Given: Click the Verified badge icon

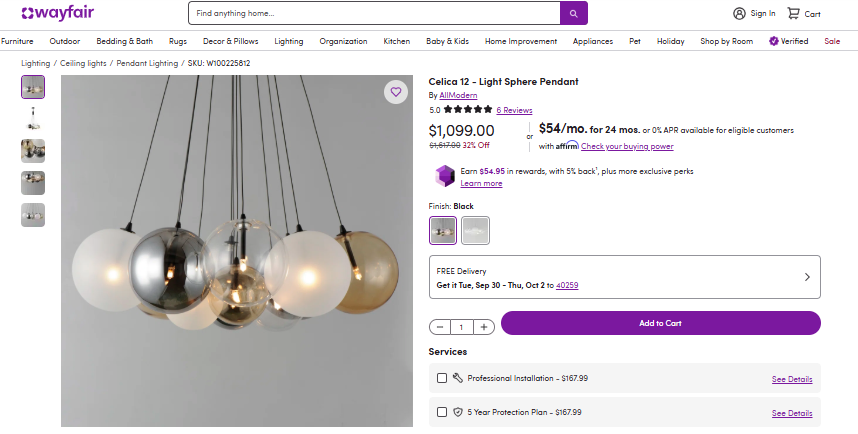Looking at the screenshot, I should point(774,41).
